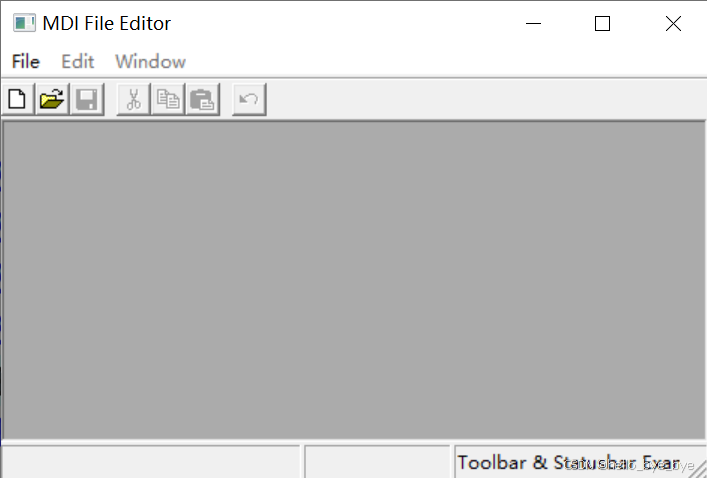Click the empty middle status bar pane
This screenshot has width=707, height=478.
378,462
